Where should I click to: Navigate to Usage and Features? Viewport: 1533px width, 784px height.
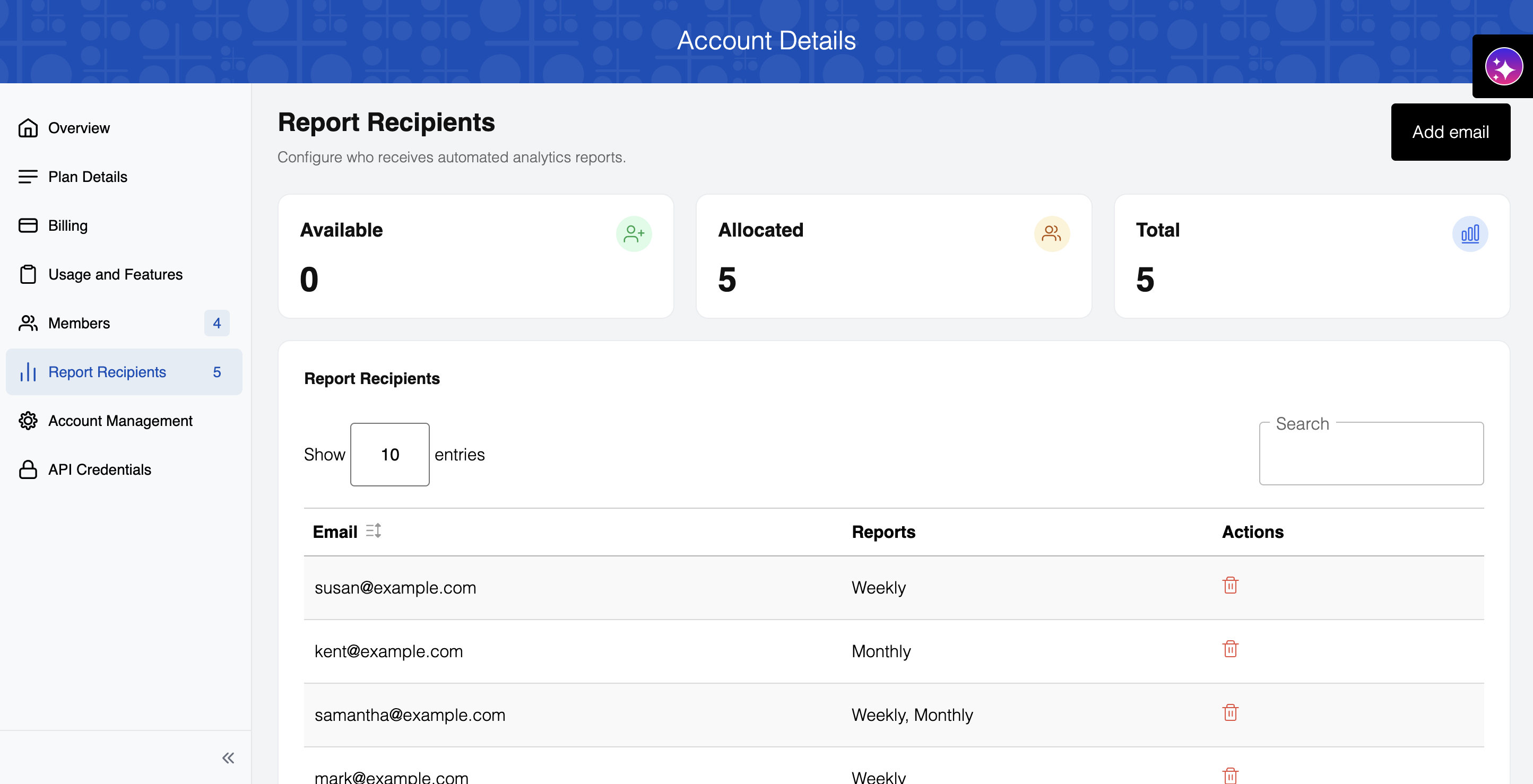tap(124, 274)
